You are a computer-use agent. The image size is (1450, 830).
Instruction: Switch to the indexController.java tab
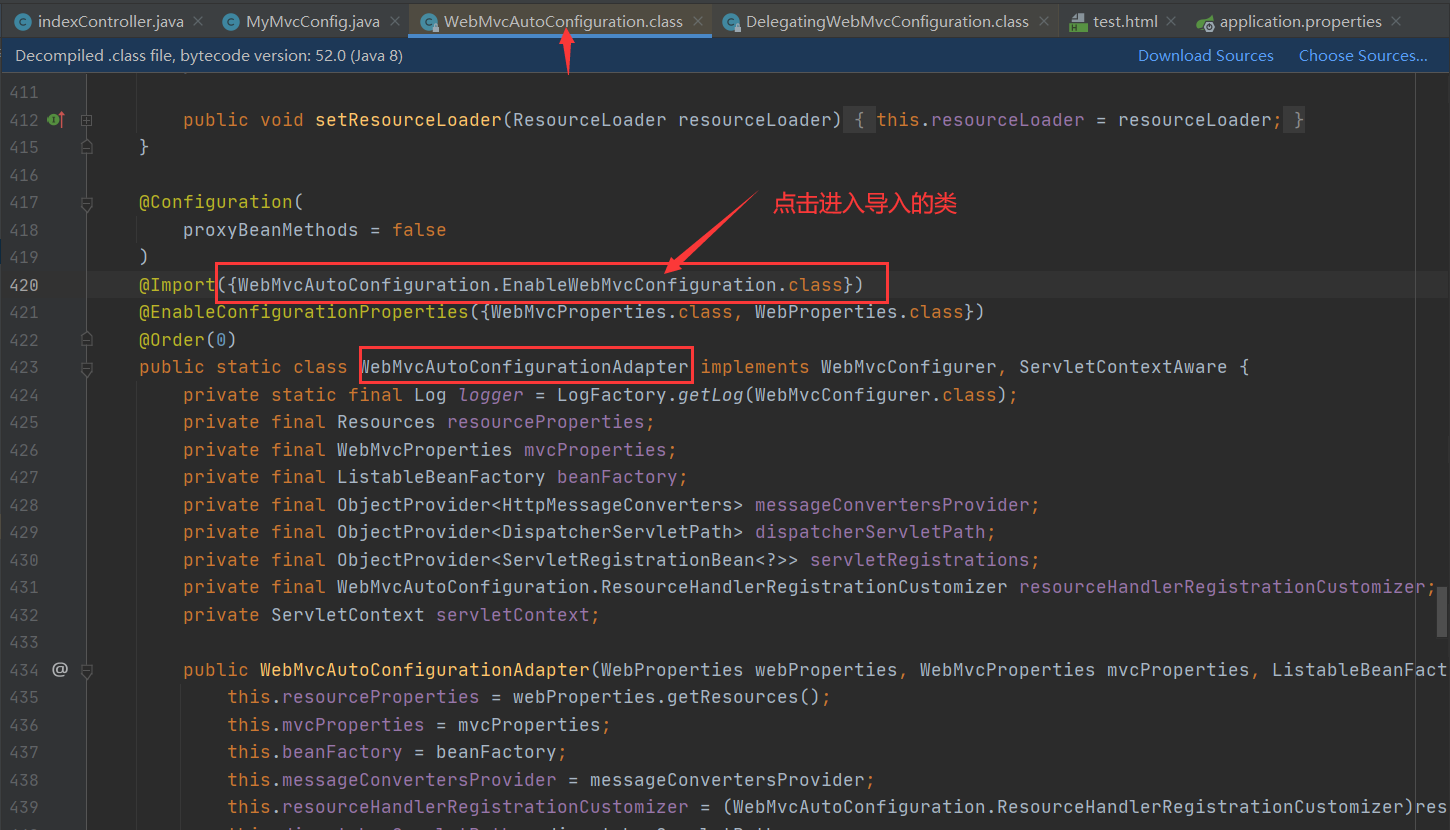click(110, 21)
